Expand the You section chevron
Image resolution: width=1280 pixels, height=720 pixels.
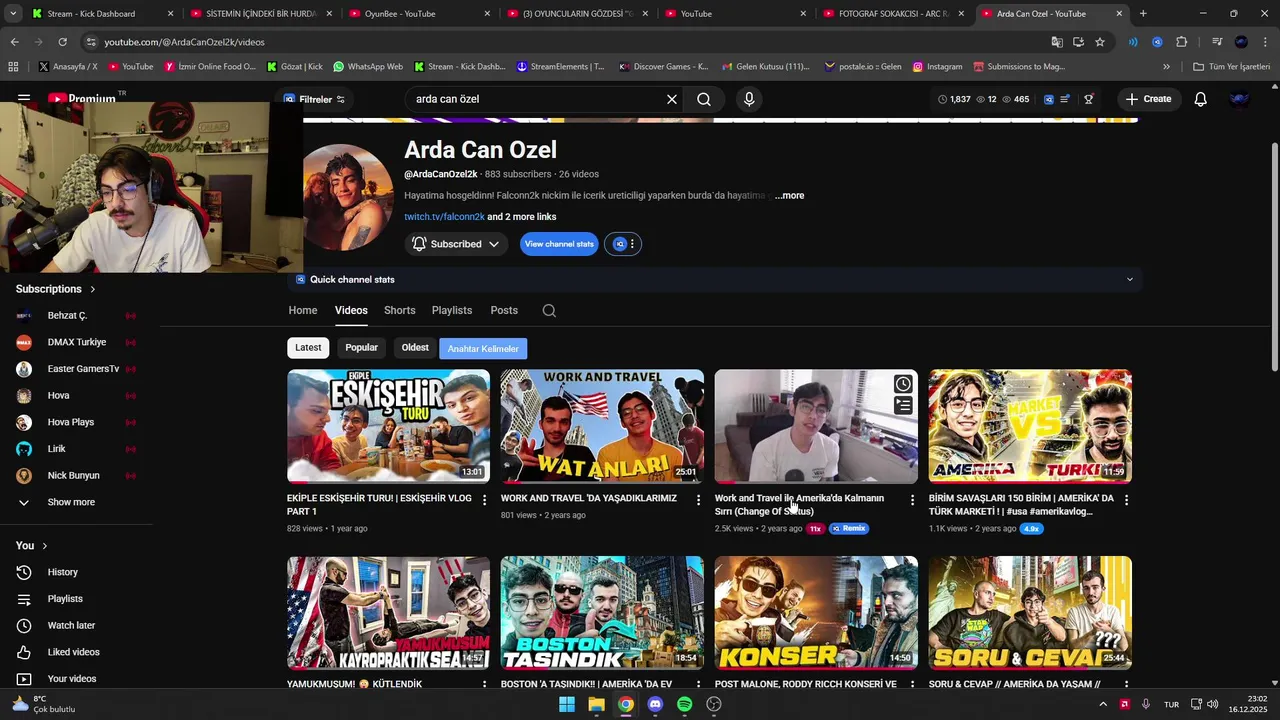click(x=44, y=546)
